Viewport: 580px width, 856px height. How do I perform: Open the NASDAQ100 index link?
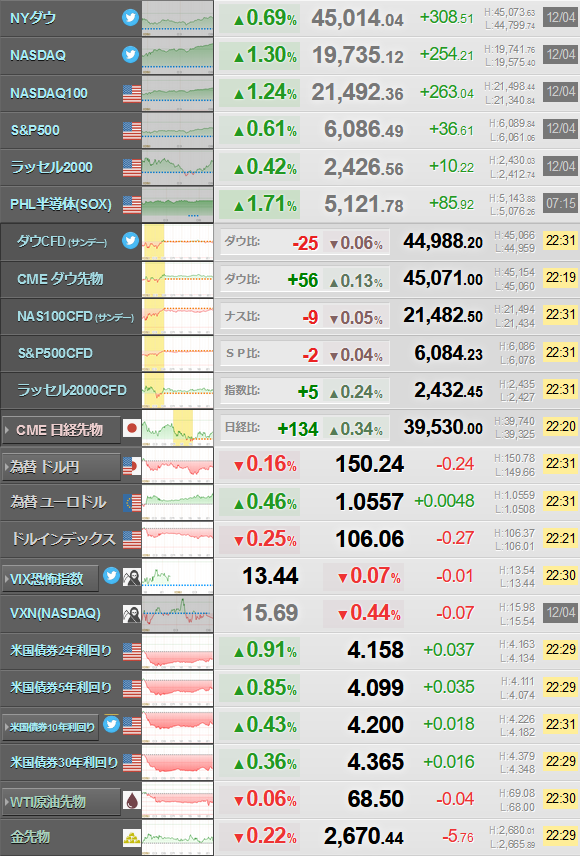(x=49, y=93)
